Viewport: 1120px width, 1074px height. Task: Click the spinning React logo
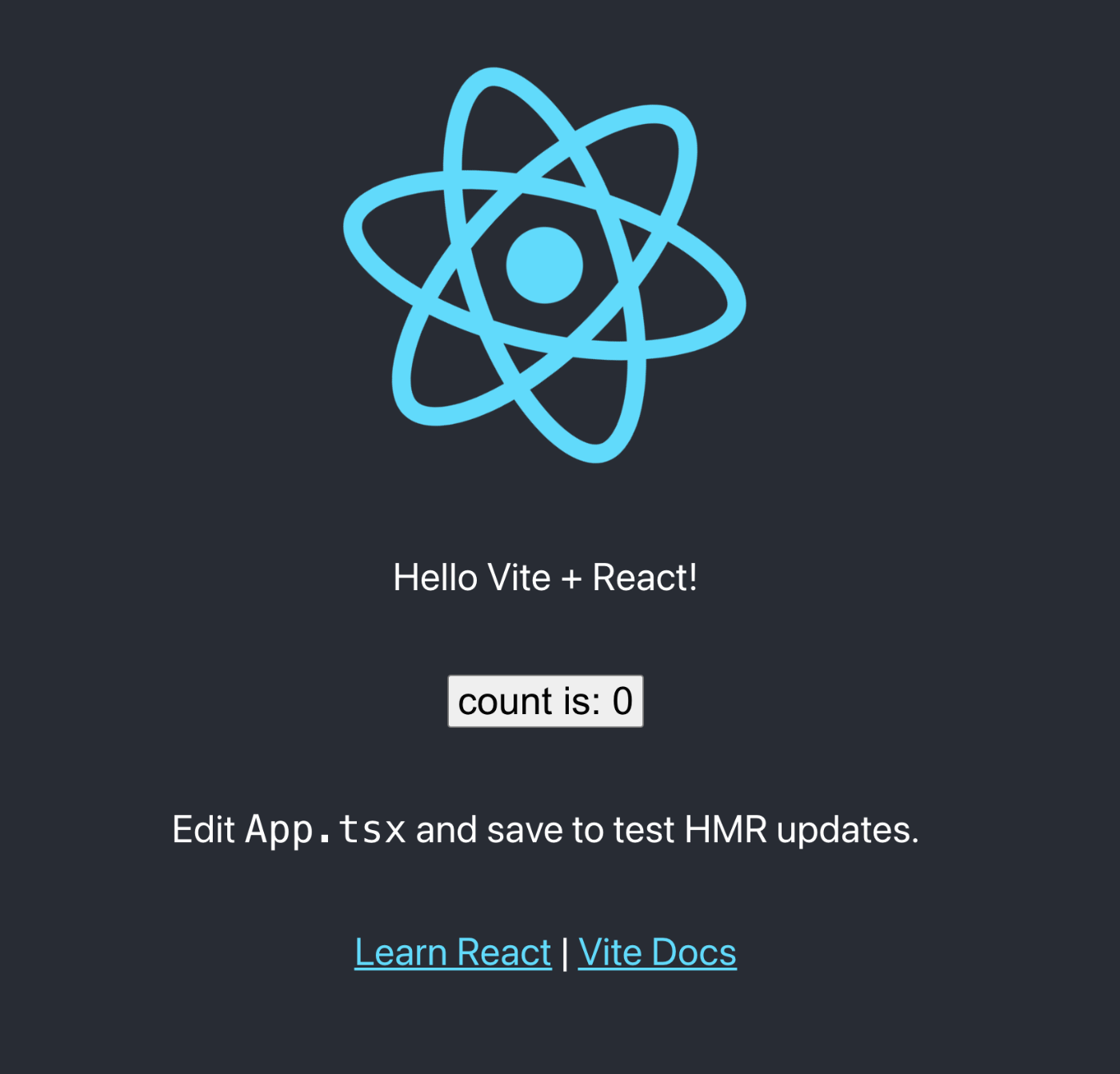click(545, 265)
